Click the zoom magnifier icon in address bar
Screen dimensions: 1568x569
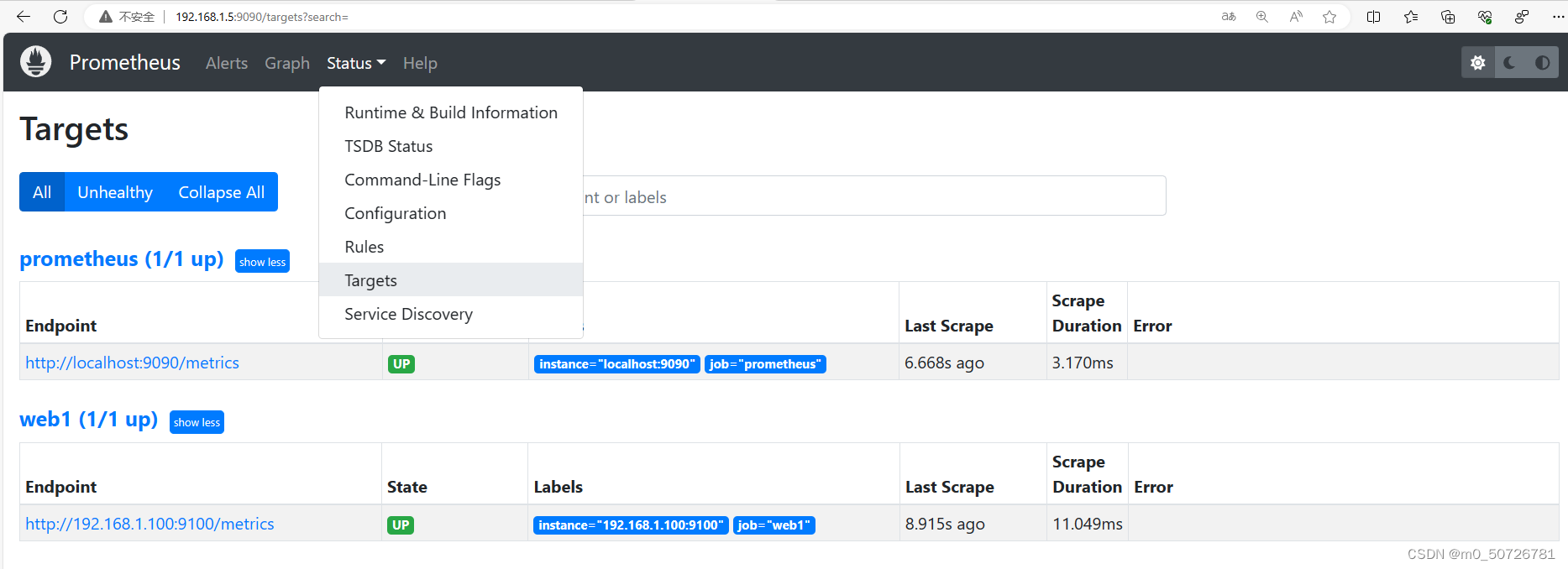coord(1262,17)
